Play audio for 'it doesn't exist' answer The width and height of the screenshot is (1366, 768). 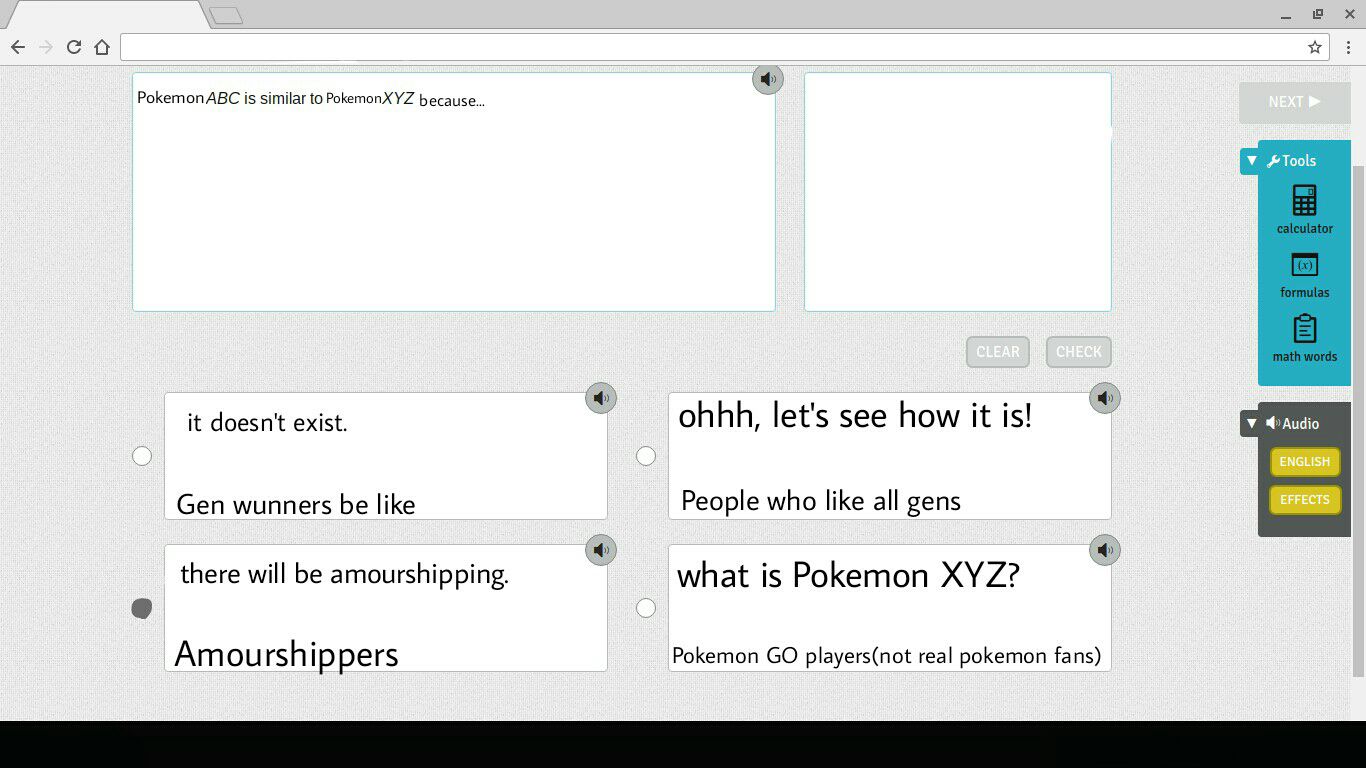point(601,398)
